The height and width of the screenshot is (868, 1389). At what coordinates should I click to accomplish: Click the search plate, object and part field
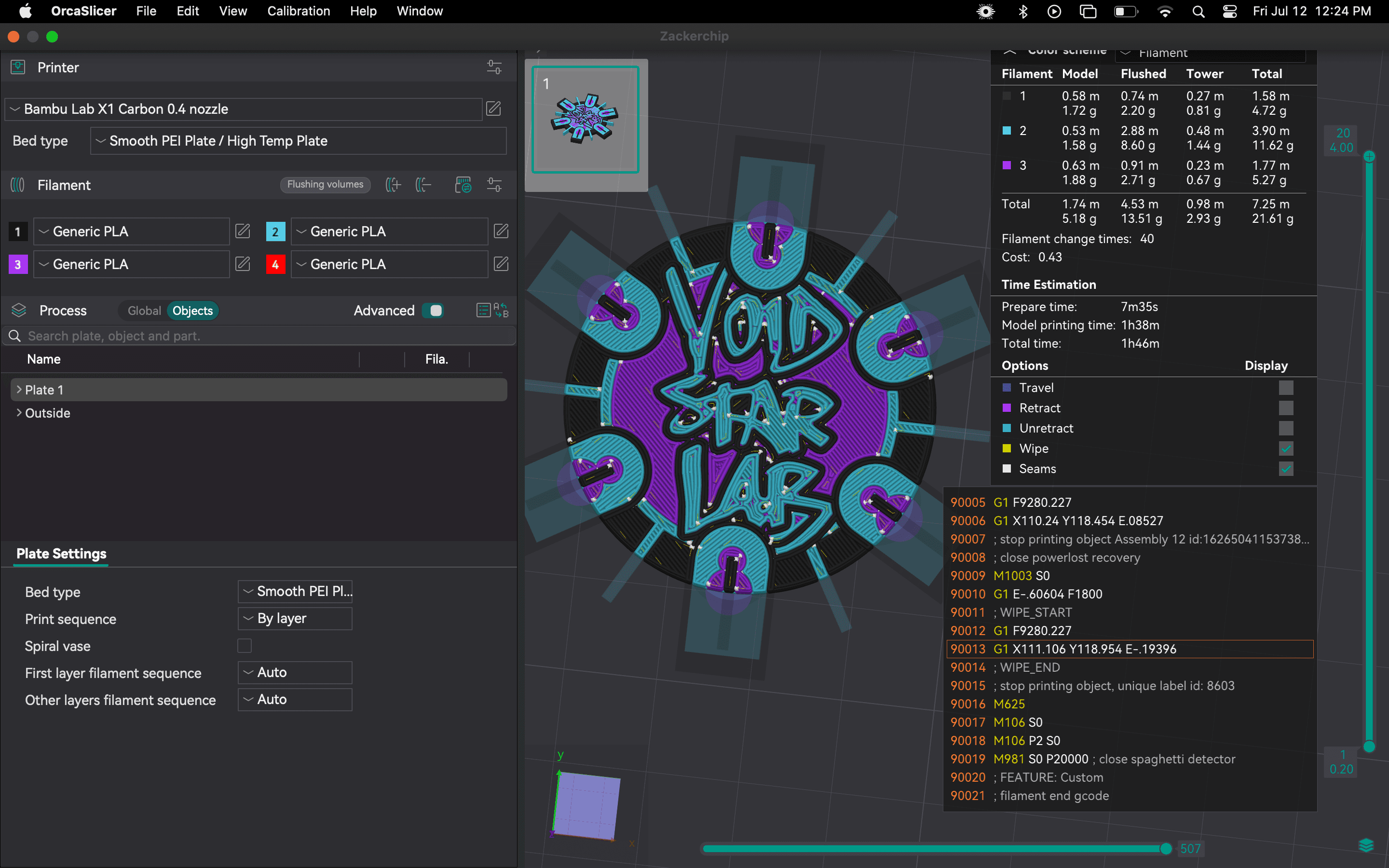coord(259,336)
